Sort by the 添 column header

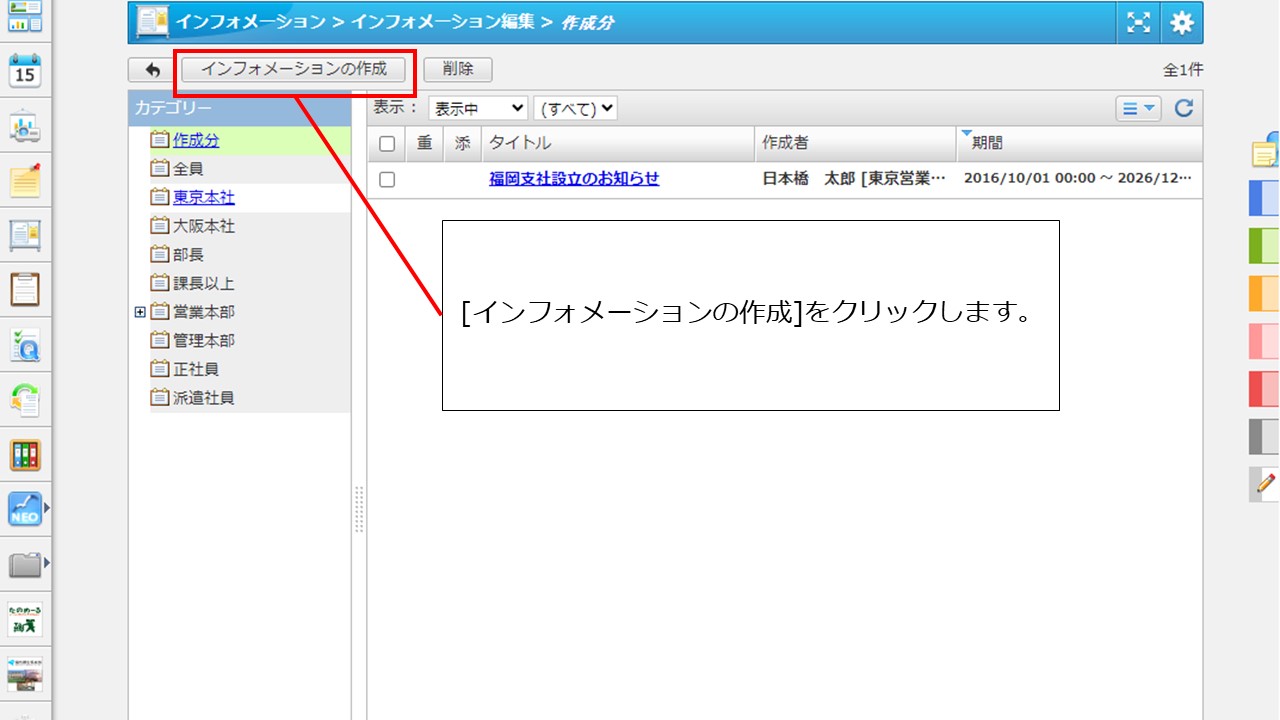462,143
